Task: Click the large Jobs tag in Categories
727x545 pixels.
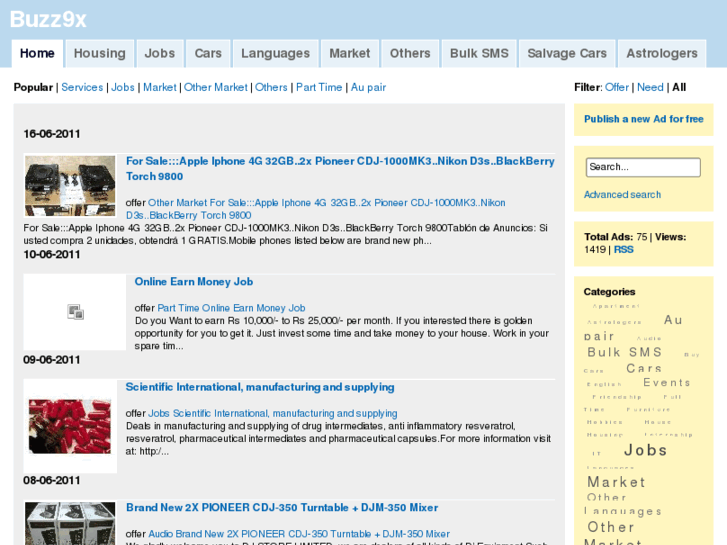Action: click(x=645, y=450)
